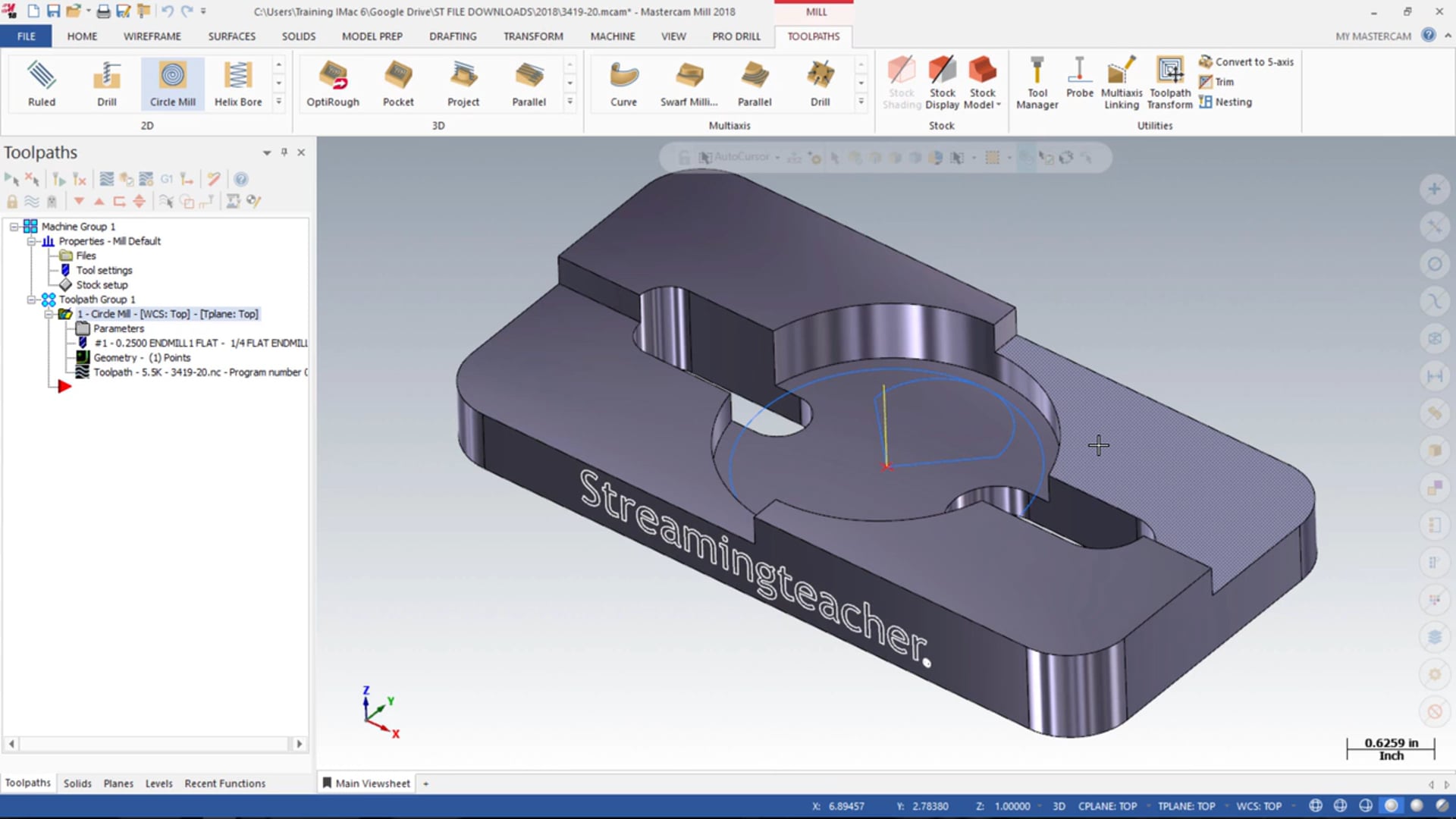The width and height of the screenshot is (1456, 819).
Task: Open the Stock setup item
Action: click(102, 285)
